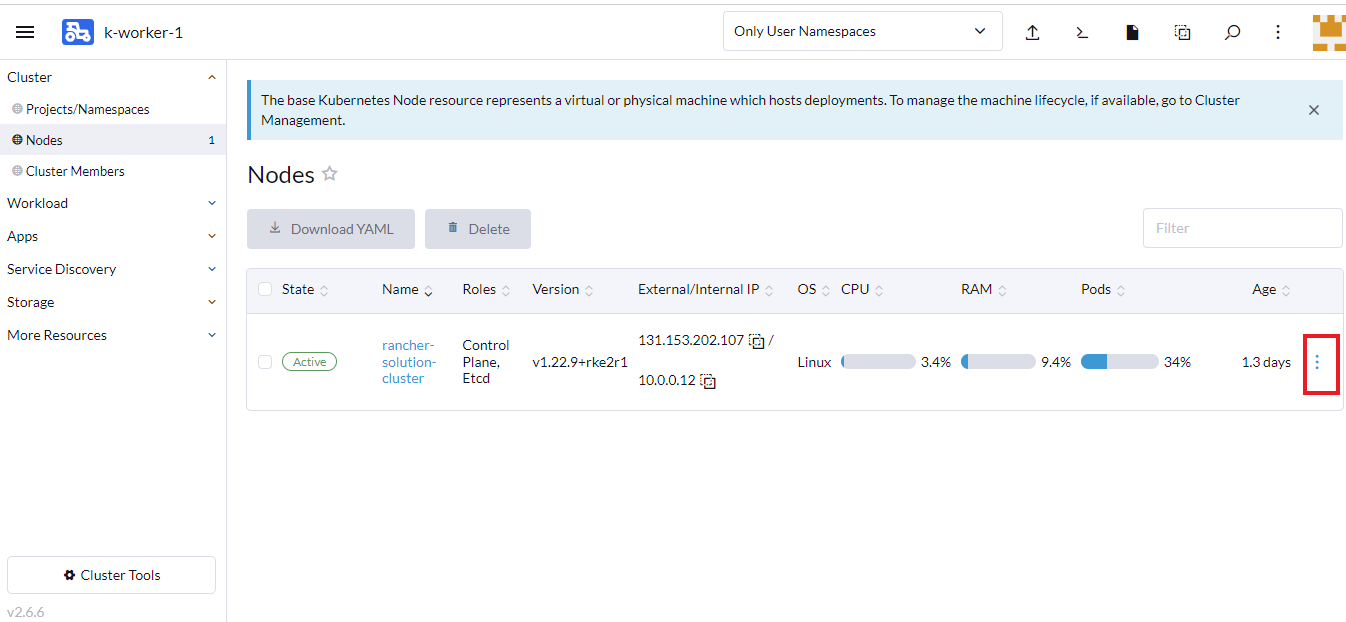Screen dimensions: 1346x622
Task: Click the Active state badge
Action: 309,362
